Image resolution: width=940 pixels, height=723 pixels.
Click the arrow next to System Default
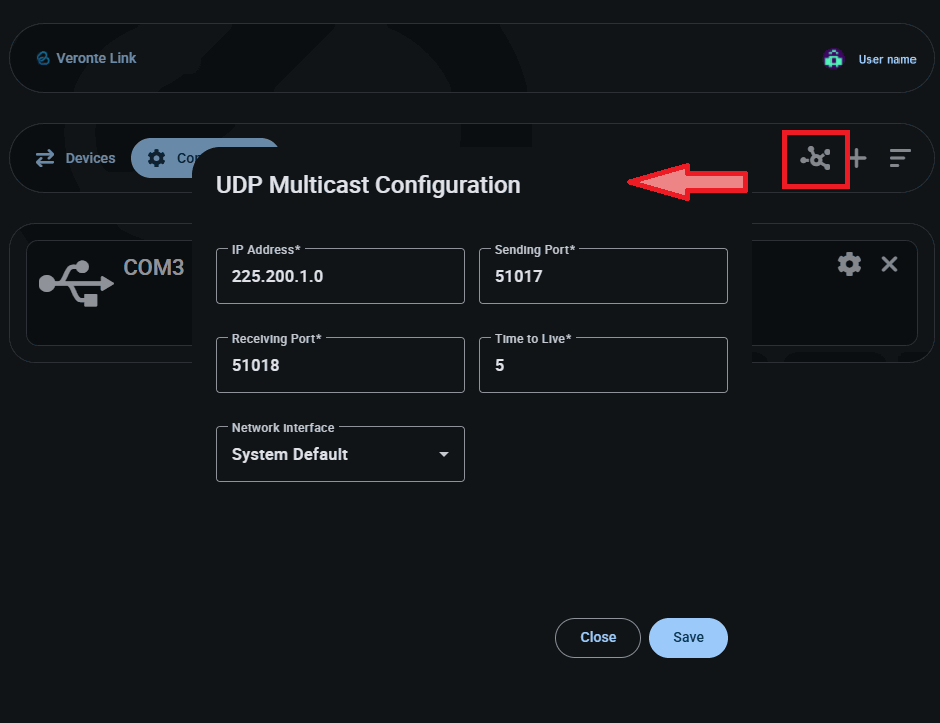click(x=444, y=455)
